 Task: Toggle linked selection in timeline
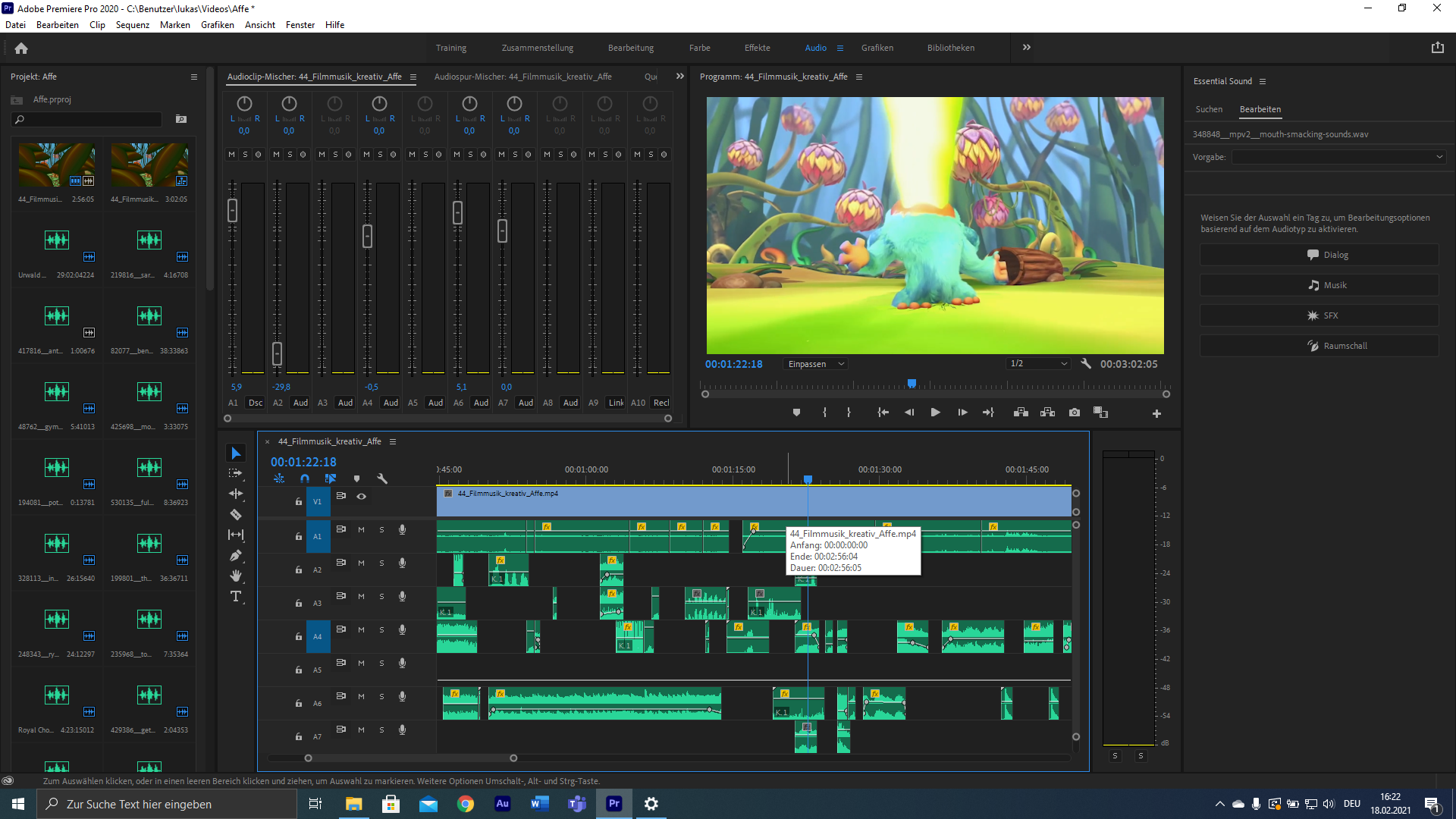point(331,479)
